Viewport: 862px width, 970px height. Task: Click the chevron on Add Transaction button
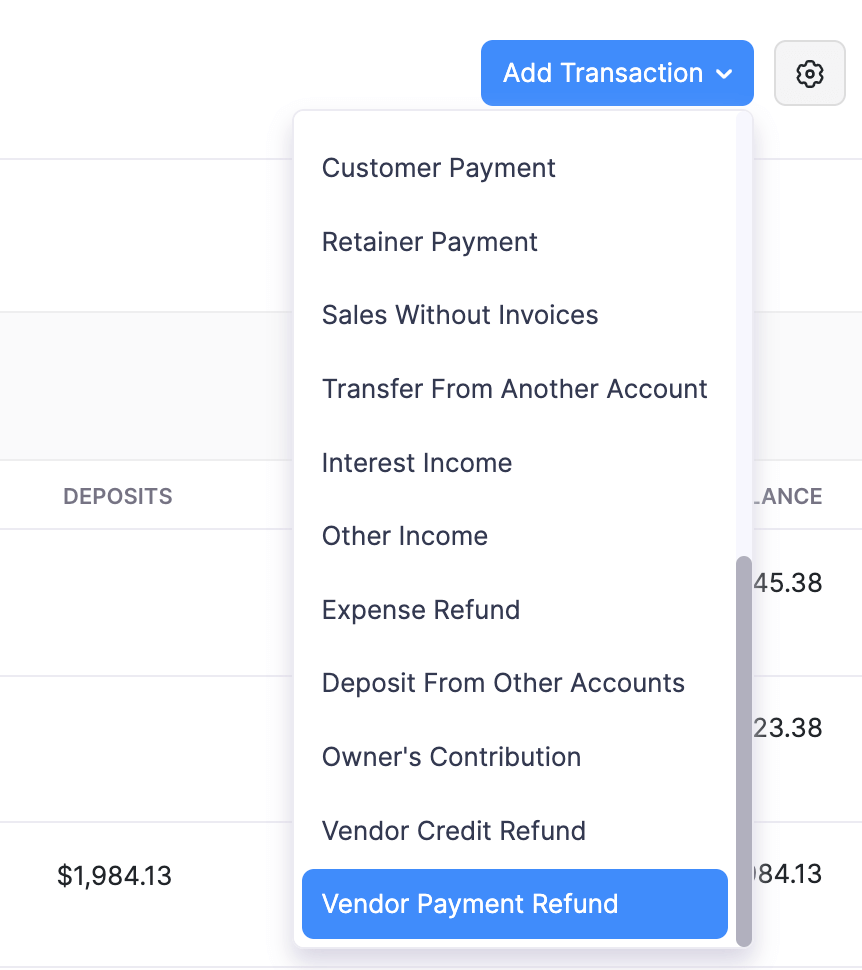point(728,73)
